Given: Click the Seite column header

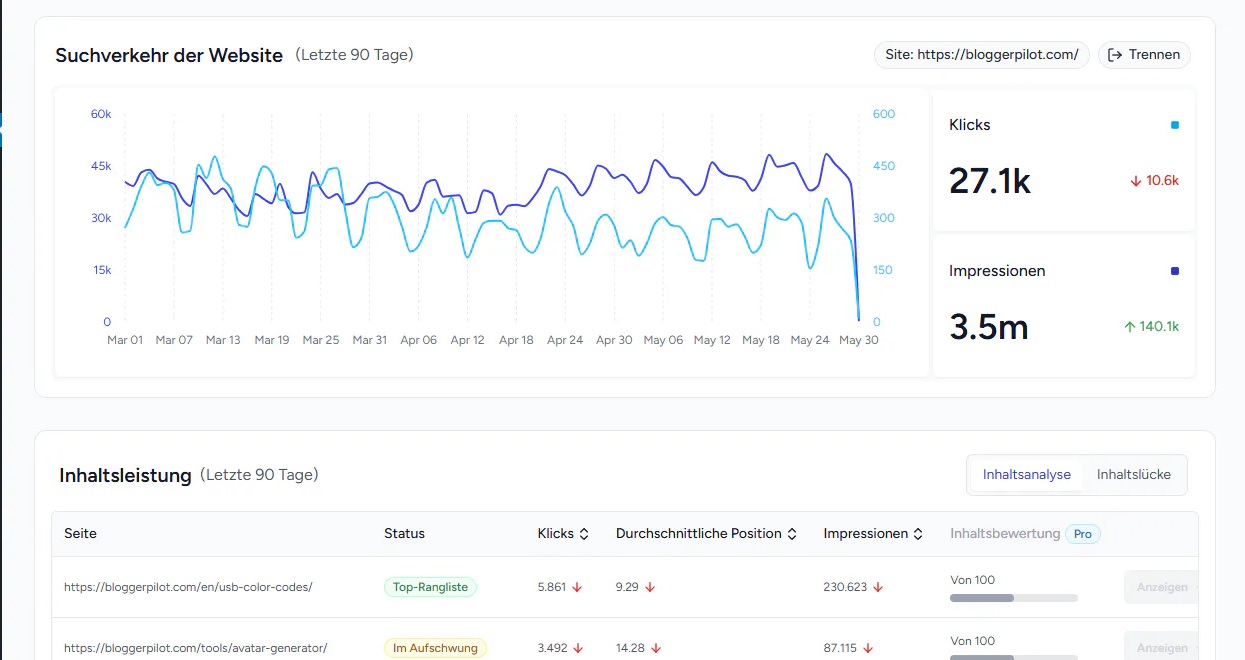Looking at the screenshot, I should pos(80,534).
